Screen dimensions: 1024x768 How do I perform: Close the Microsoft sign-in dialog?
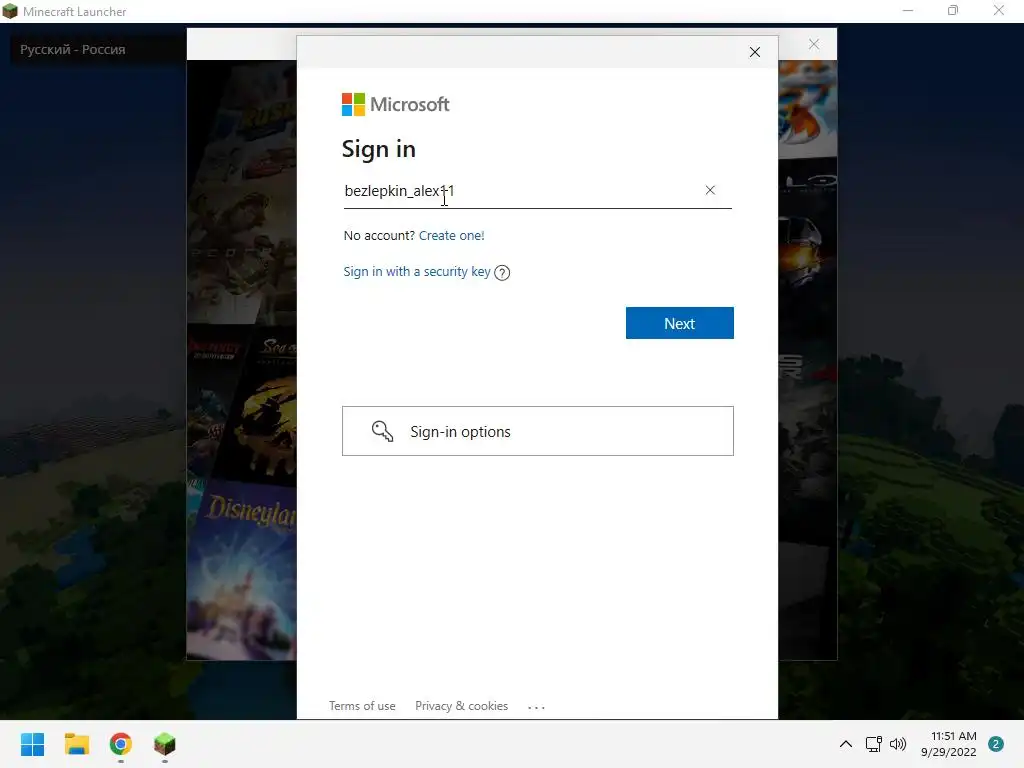754,52
